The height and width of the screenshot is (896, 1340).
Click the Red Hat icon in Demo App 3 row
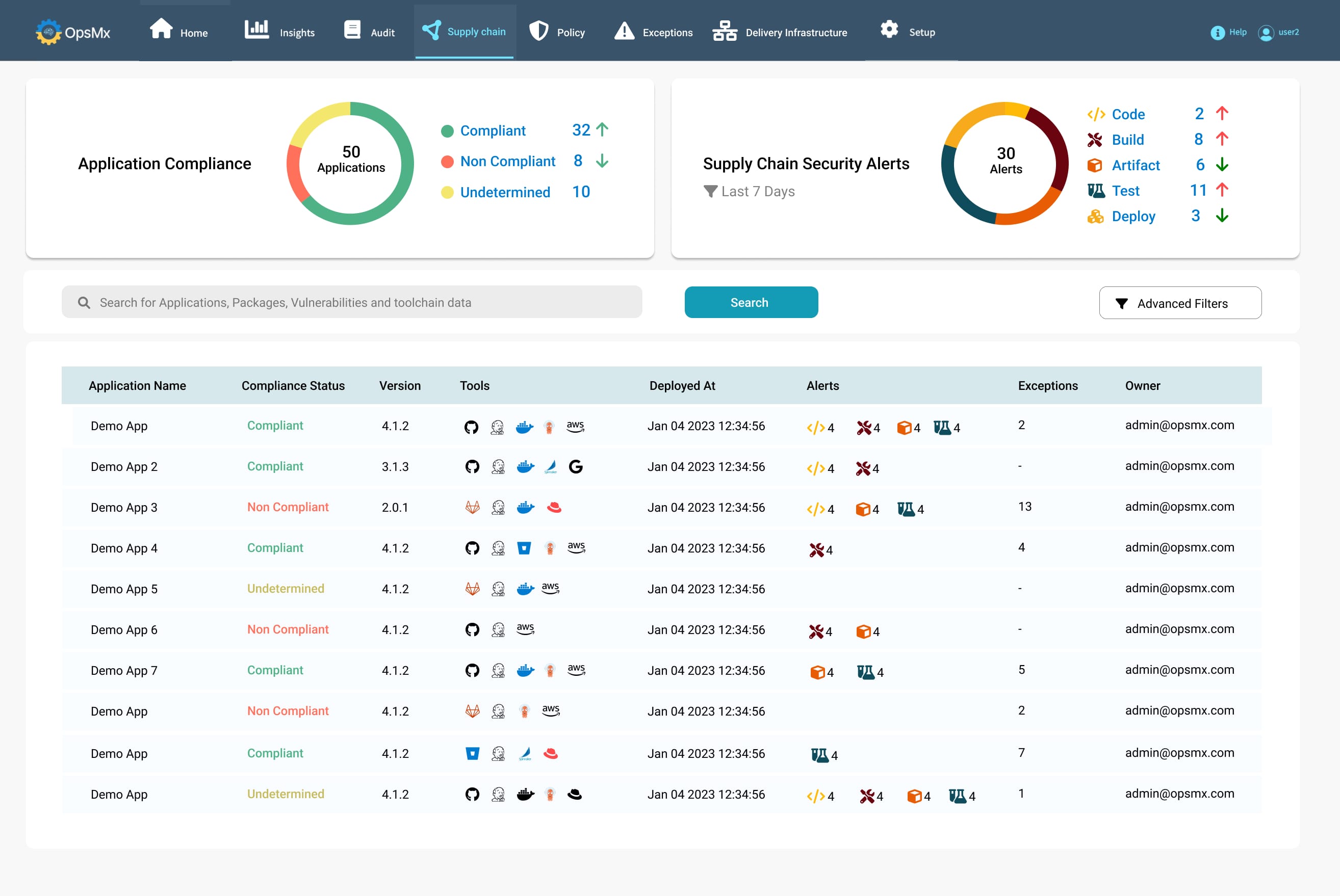pyautogui.click(x=553, y=508)
